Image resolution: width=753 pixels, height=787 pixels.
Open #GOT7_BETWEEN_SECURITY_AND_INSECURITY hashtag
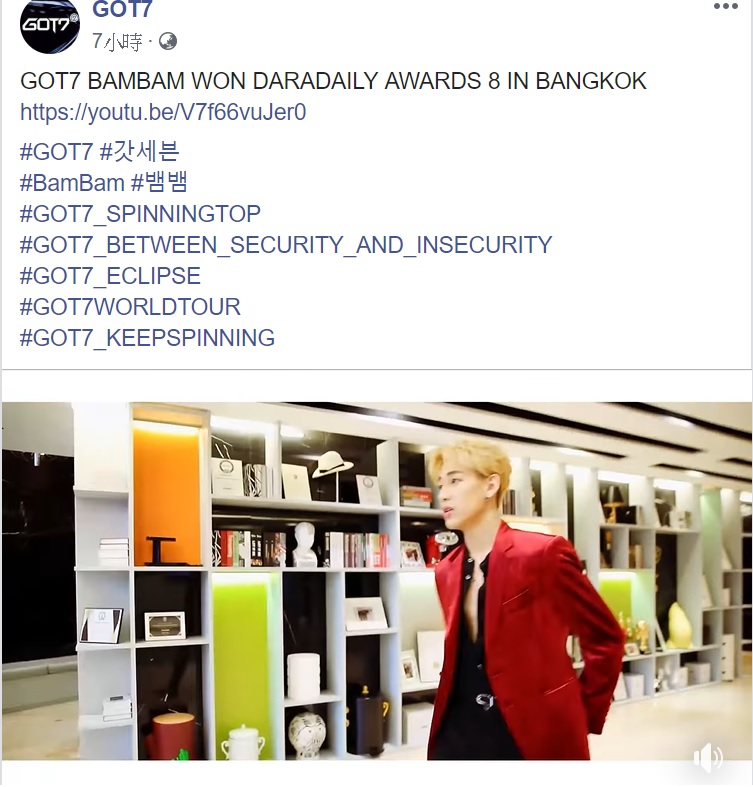coord(286,245)
